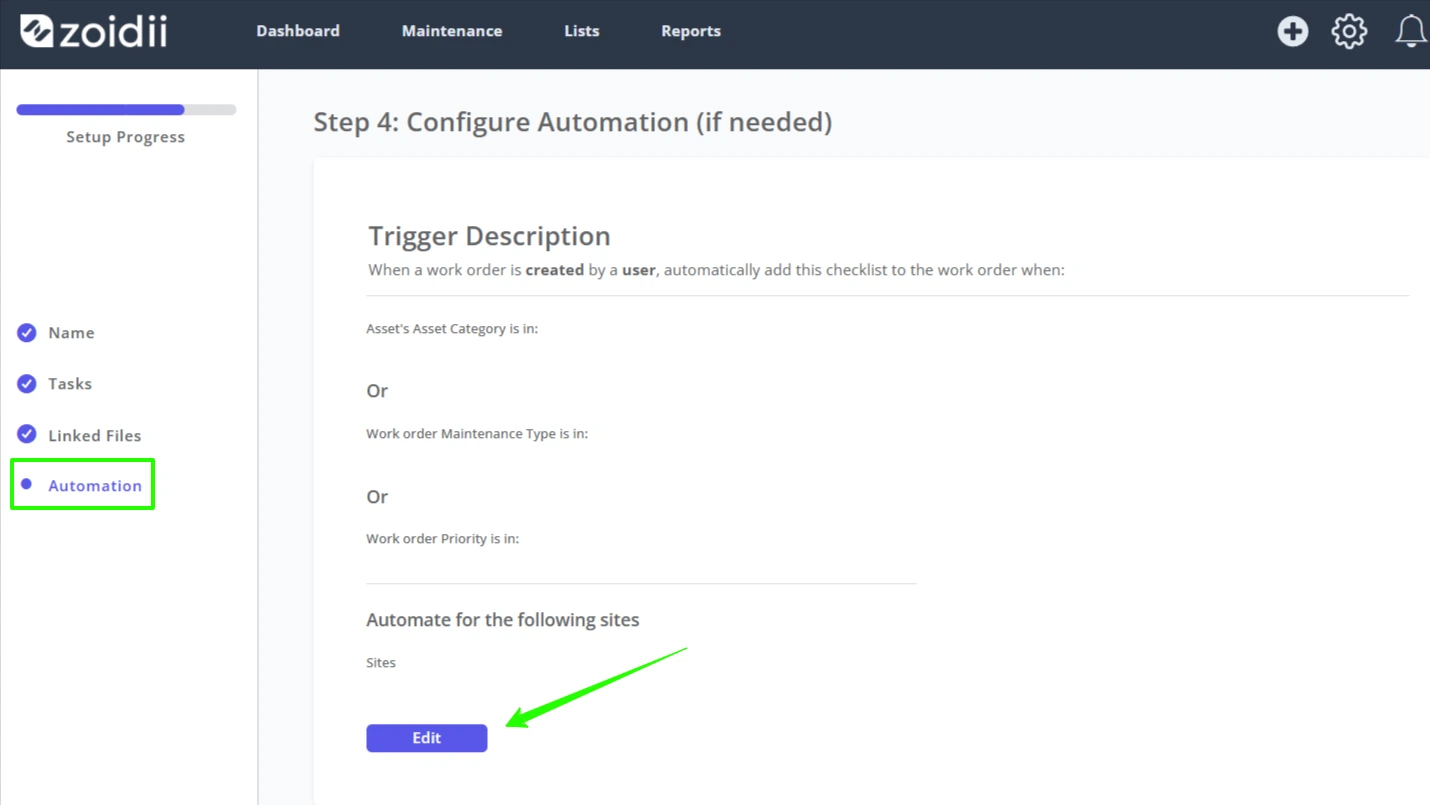Screen dimensions: 1430x805
Task: Open the plus add-new icon
Action: [1292, 31]
